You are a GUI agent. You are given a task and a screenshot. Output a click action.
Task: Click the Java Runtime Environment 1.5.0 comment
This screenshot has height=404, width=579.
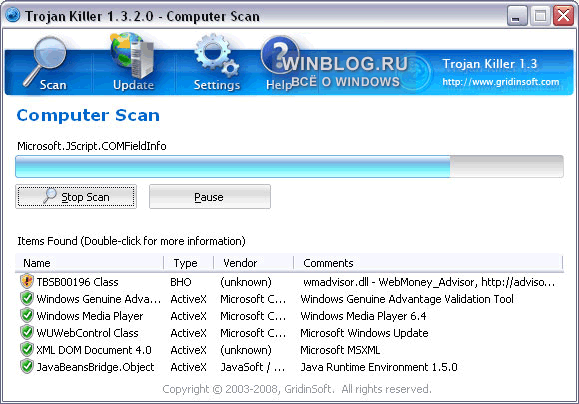click(x=379, y=367)
